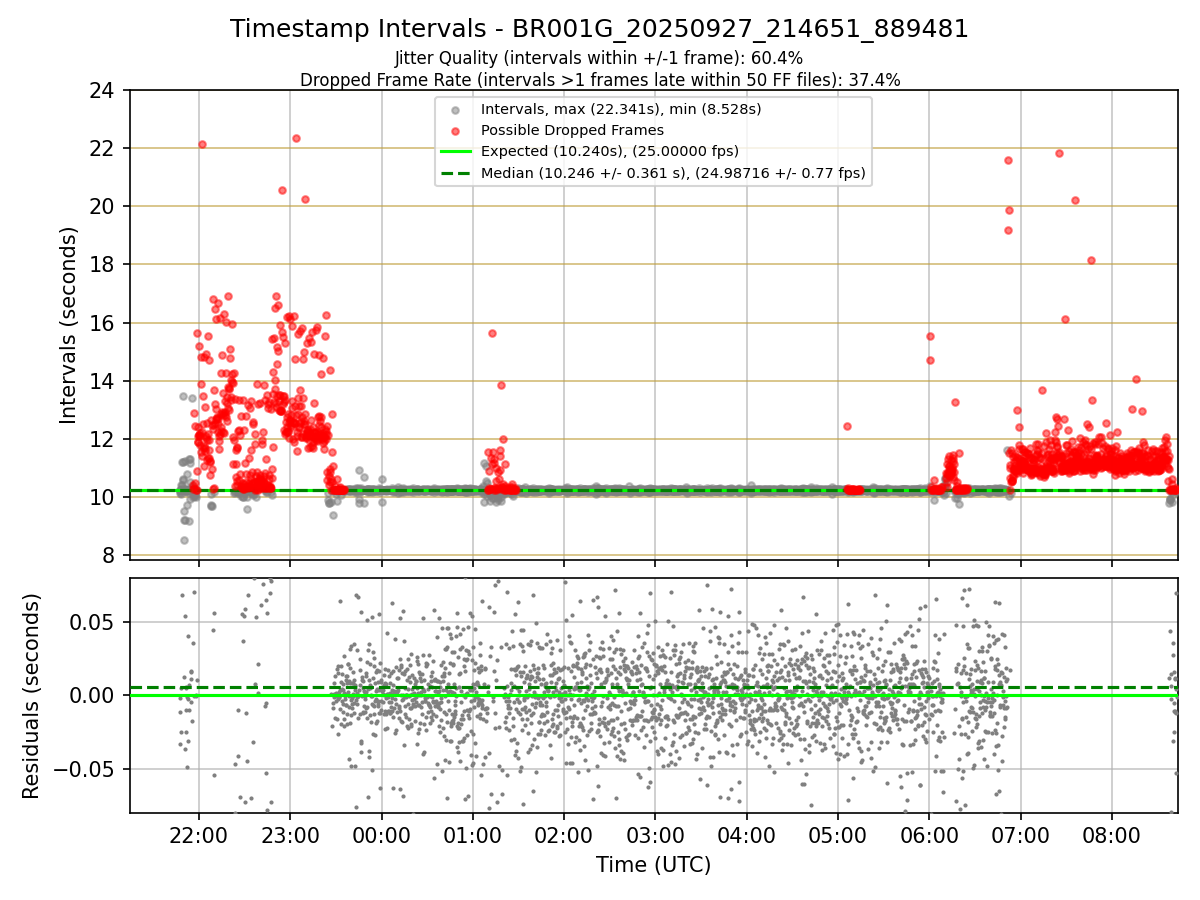
Task: Click legend entry Intervals max (22.341s)
Action: pos(621,108)
